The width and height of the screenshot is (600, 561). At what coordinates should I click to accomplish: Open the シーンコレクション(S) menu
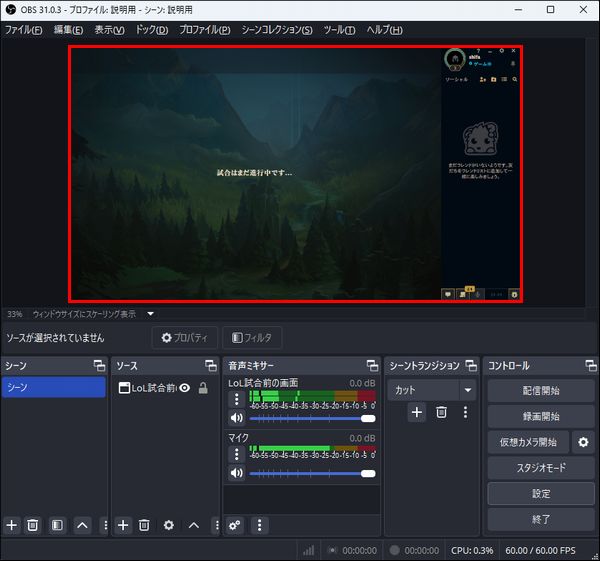pyautogui.click(x=277, y=29)
